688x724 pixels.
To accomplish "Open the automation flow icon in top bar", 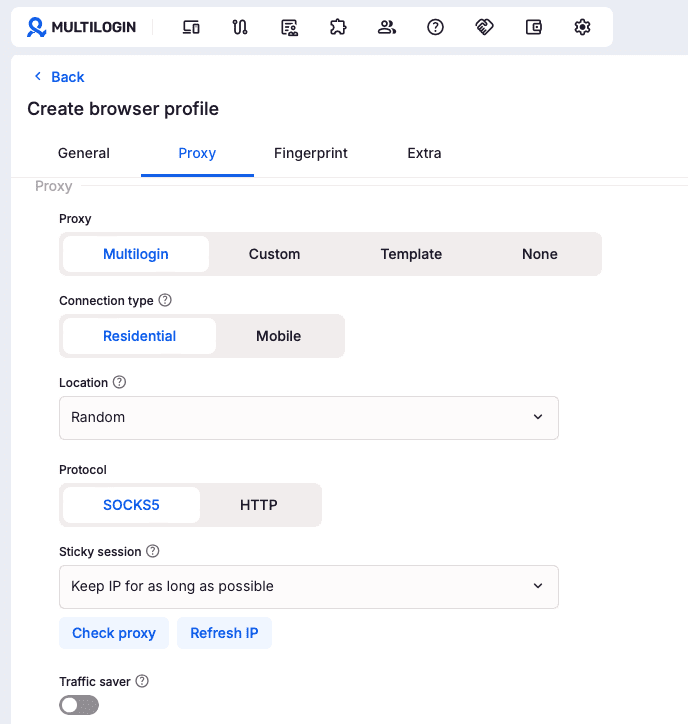I will [x=240, y=27].
